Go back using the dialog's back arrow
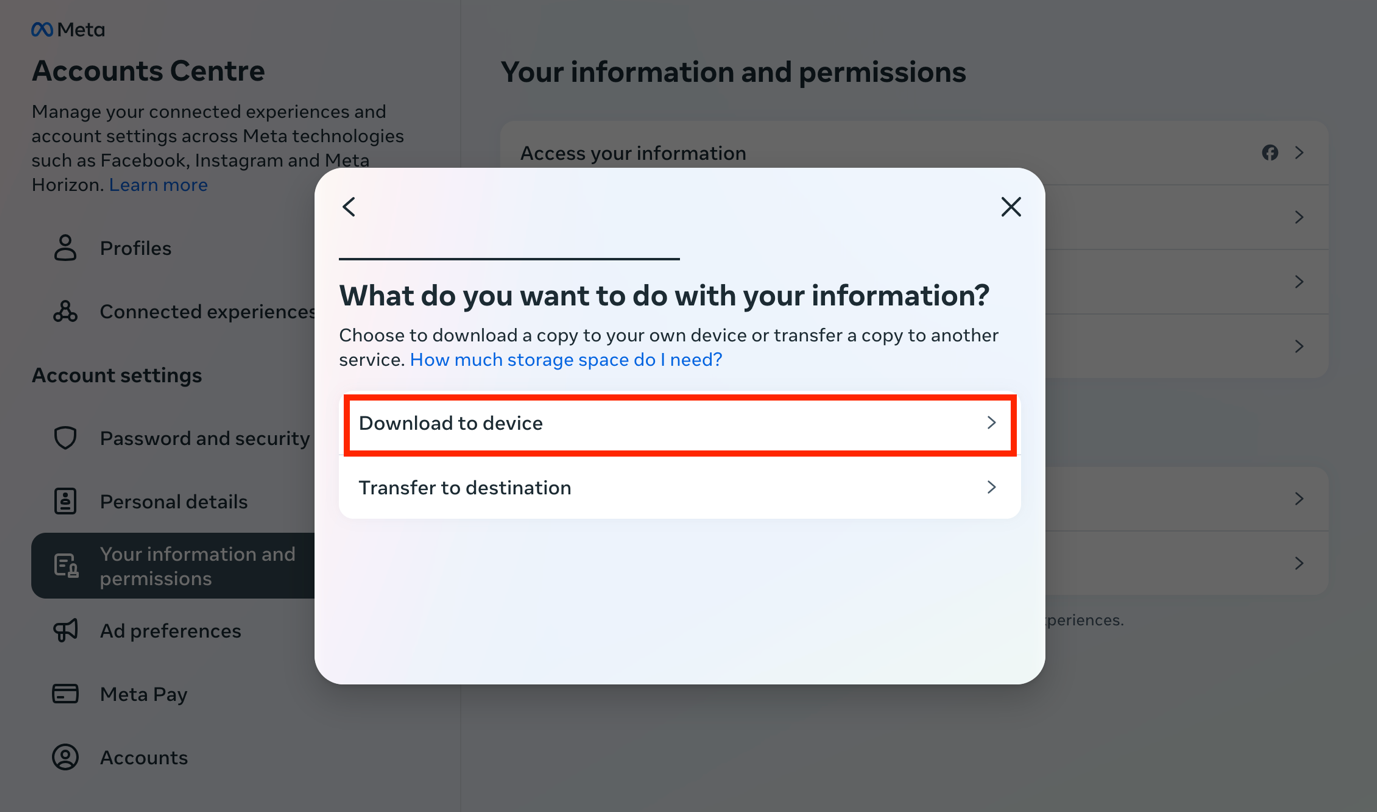 click(x=349, y=207)
